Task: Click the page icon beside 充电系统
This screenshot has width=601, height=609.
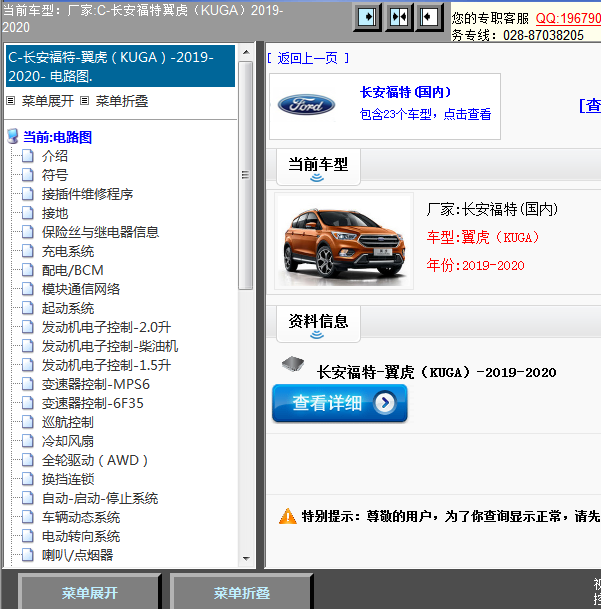Action: pyautogui.click(x=28, y=251)
